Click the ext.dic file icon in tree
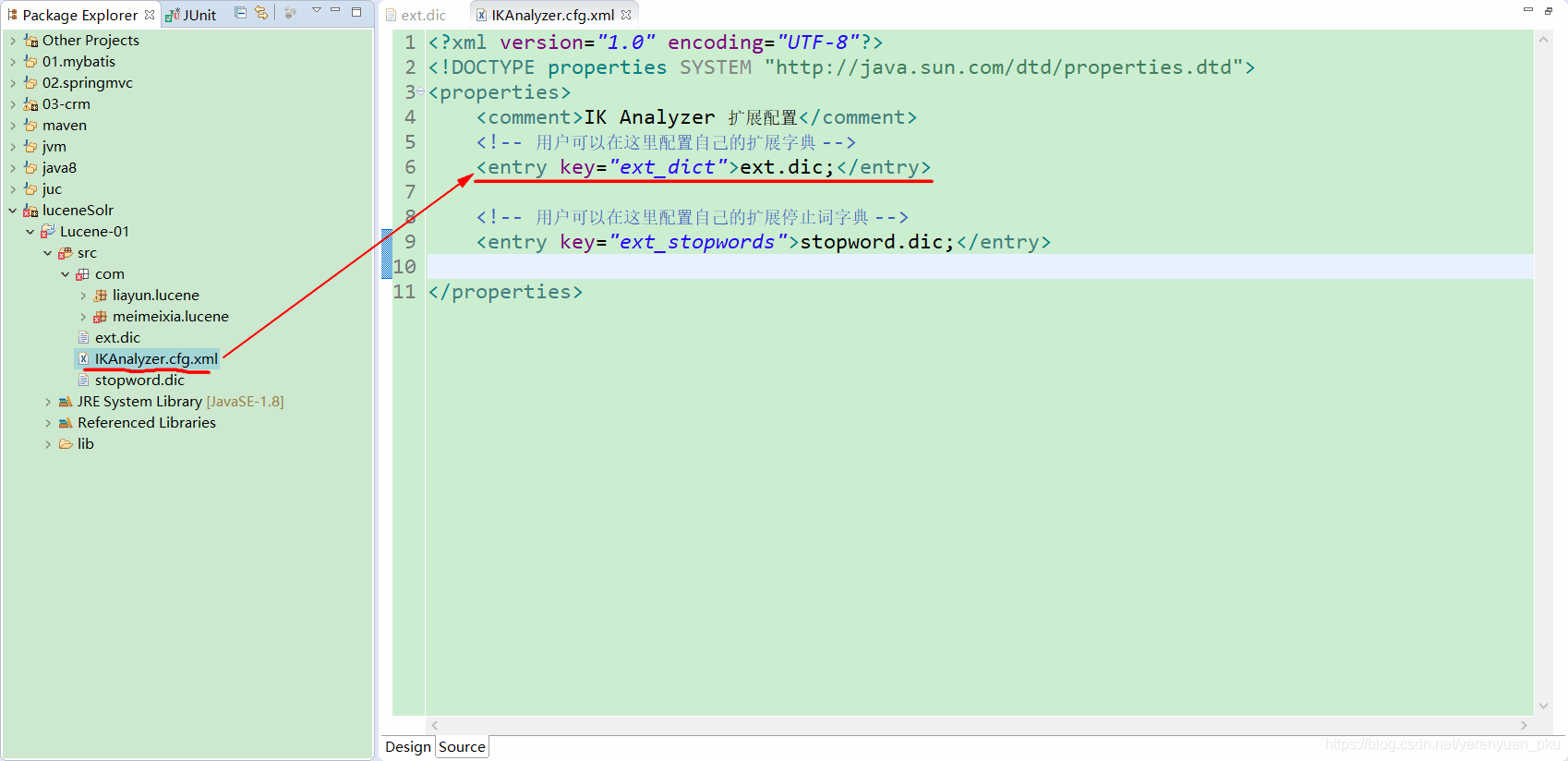Screen dimensions: 1568x761 point(84,338)
